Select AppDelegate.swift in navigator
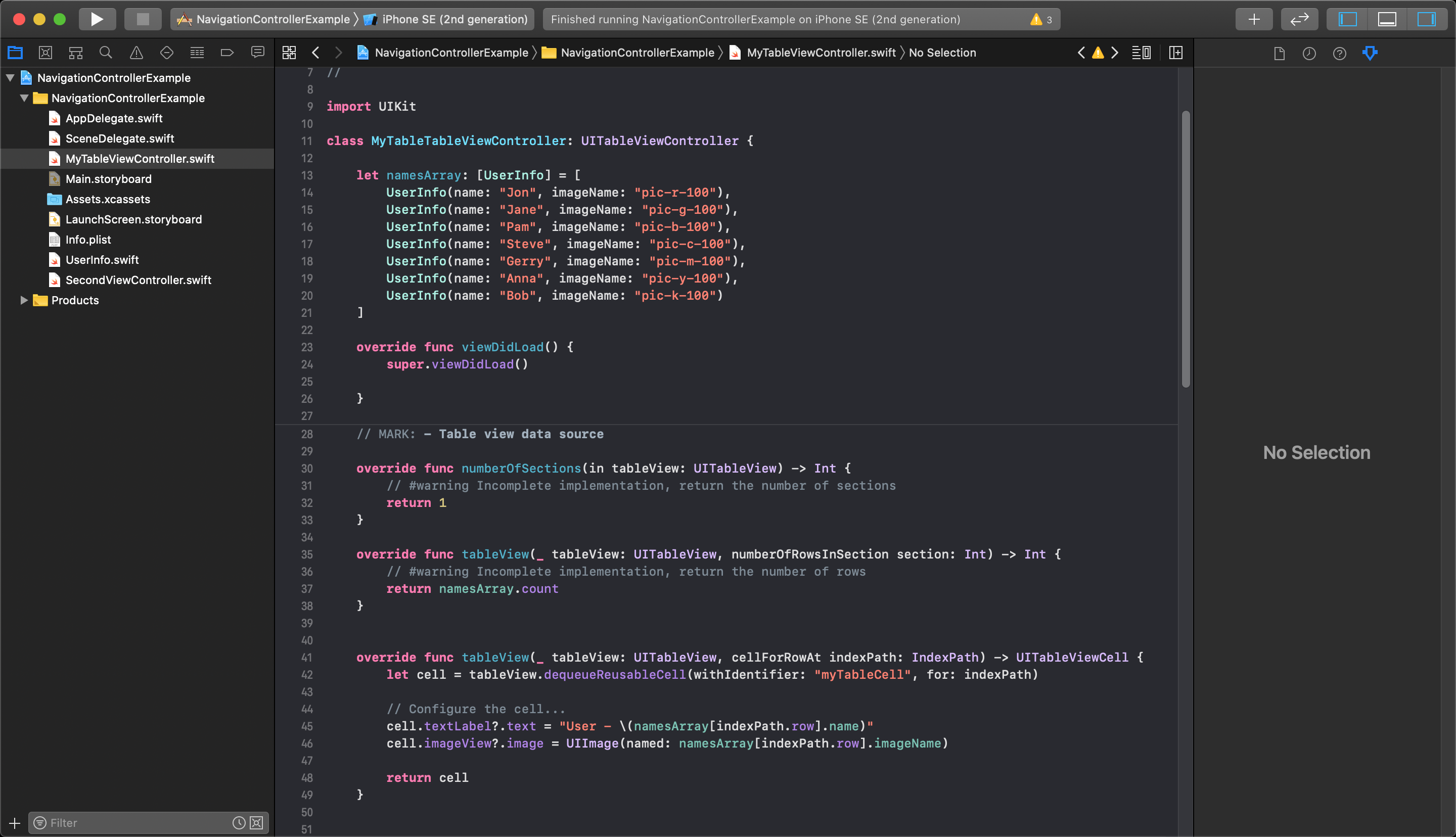 [x=114, y=118]
